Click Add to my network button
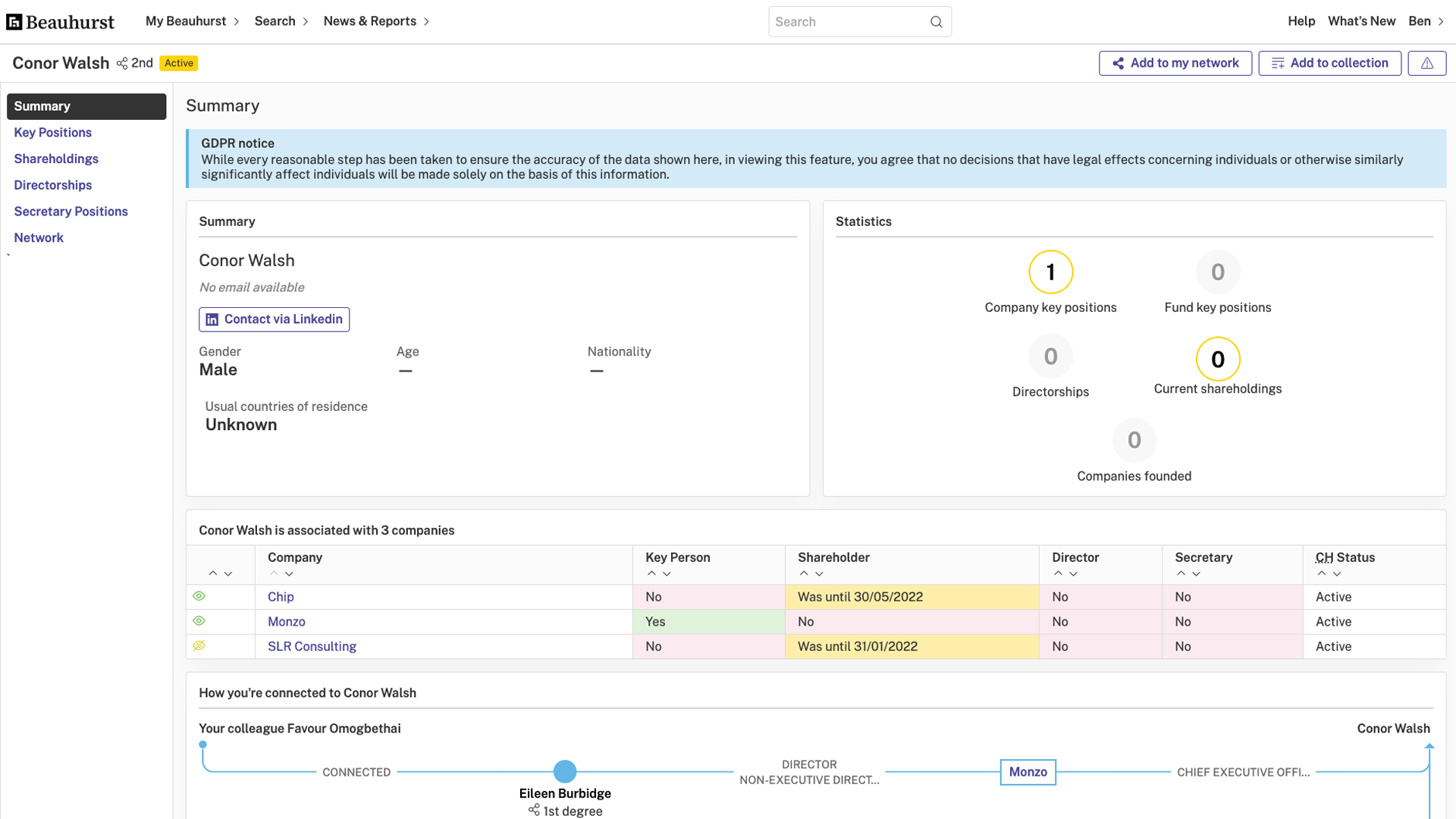The width and height of the screenshot is (1456, 819). 1175,63
